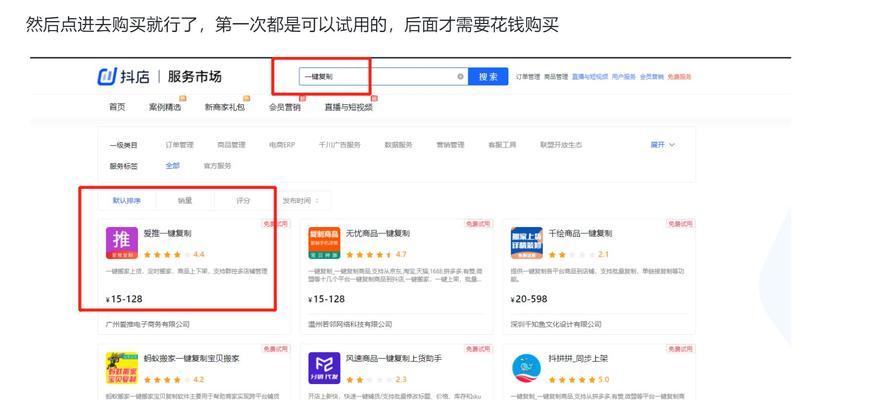
Task: Go to the 首页 tab
Action: pyautogui.click(x=117, y=107)
